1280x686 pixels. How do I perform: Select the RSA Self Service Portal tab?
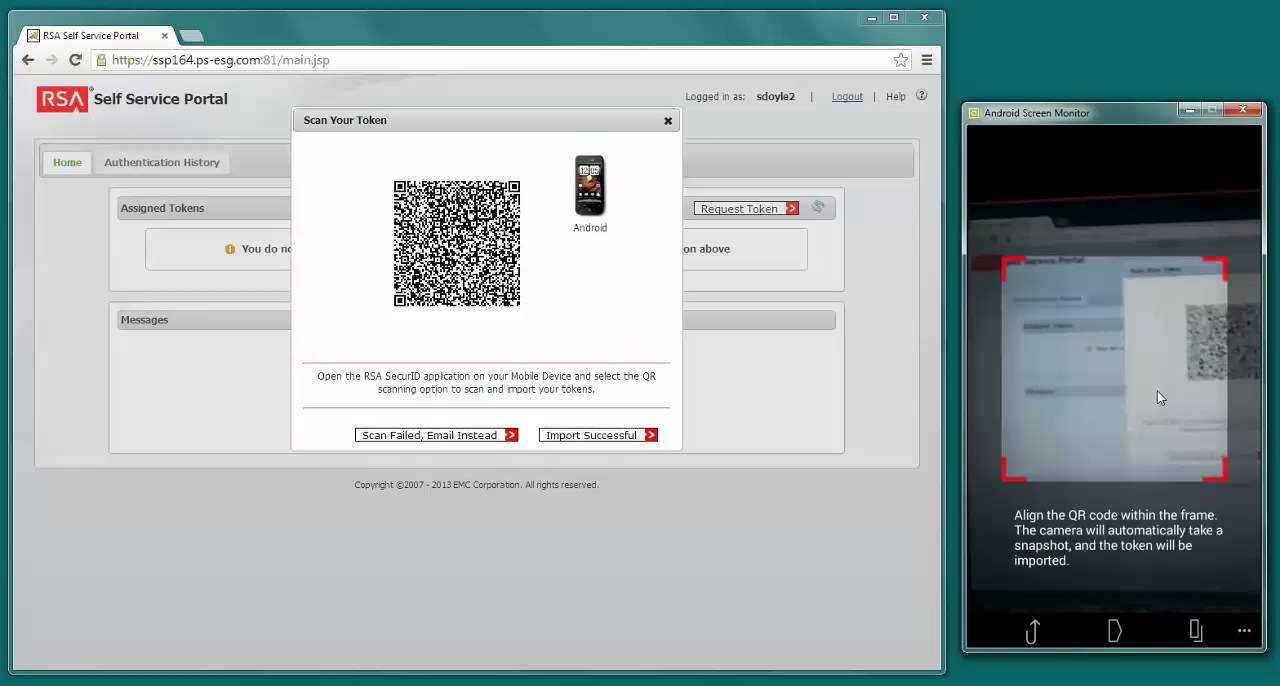(96, 36)
